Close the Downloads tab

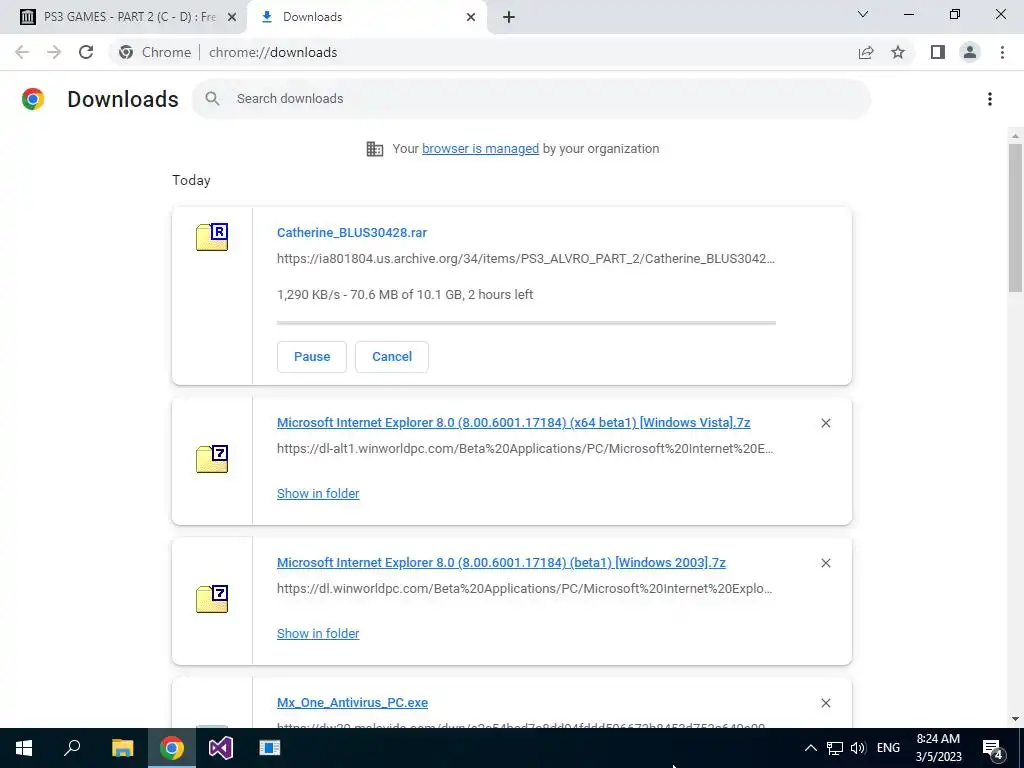[x=471, y=17]
